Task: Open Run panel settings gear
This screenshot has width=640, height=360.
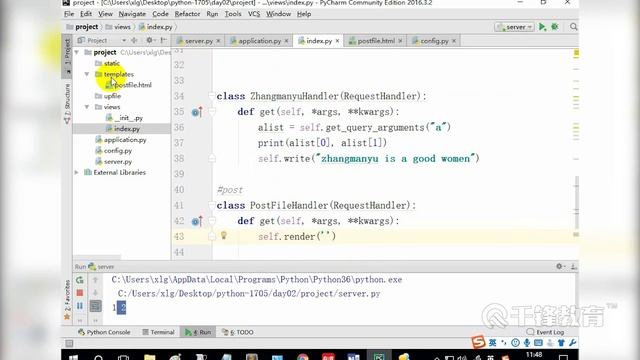Action: [559, 267]
